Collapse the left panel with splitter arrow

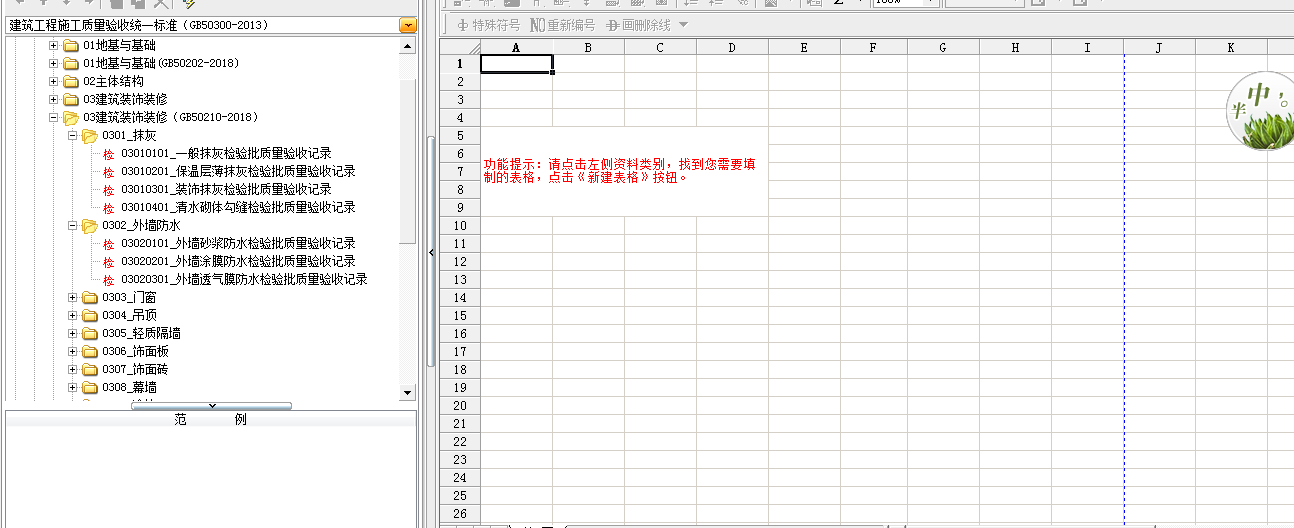(x=431, y=253)
